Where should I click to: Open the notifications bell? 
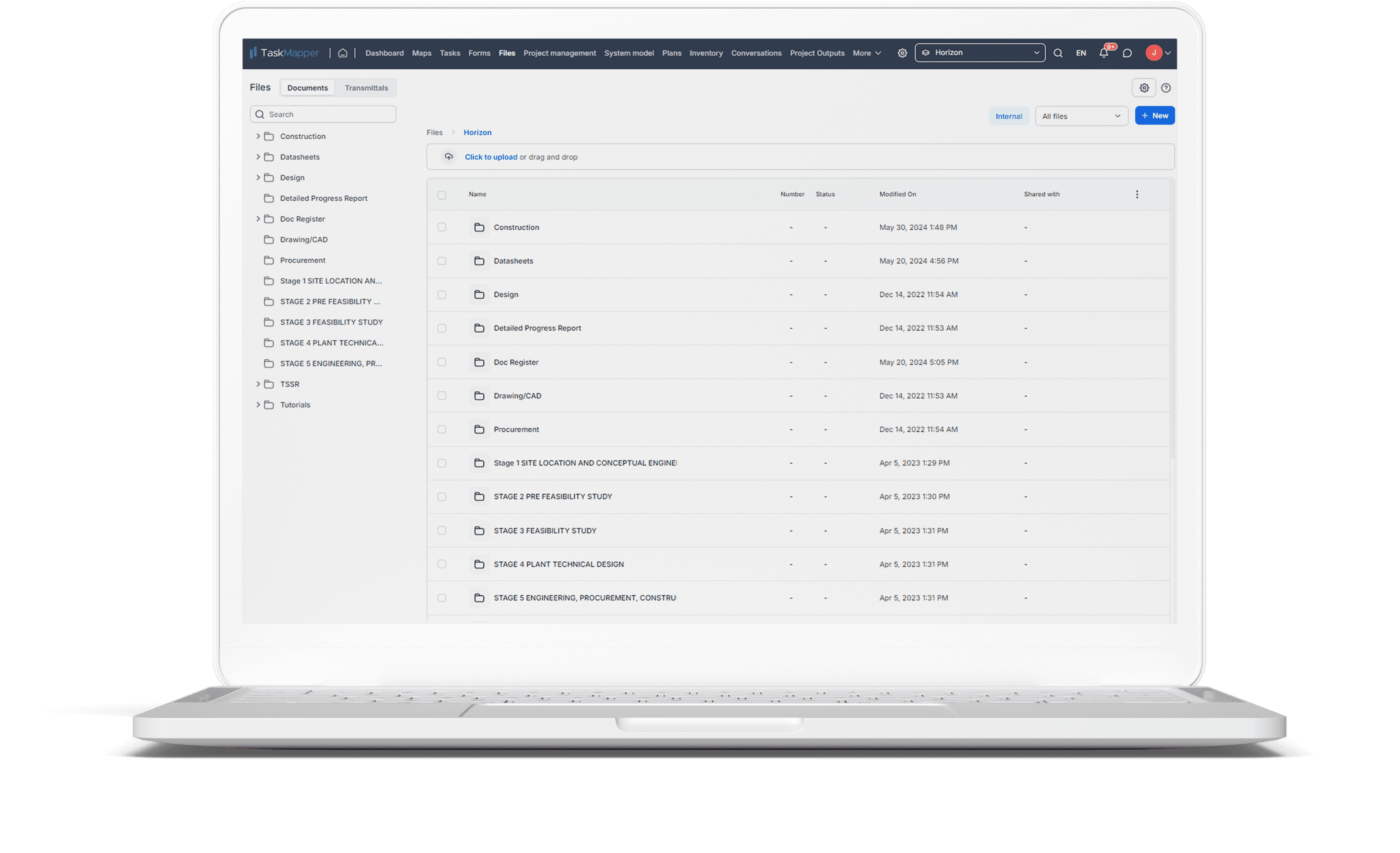tap(1103, 53)
